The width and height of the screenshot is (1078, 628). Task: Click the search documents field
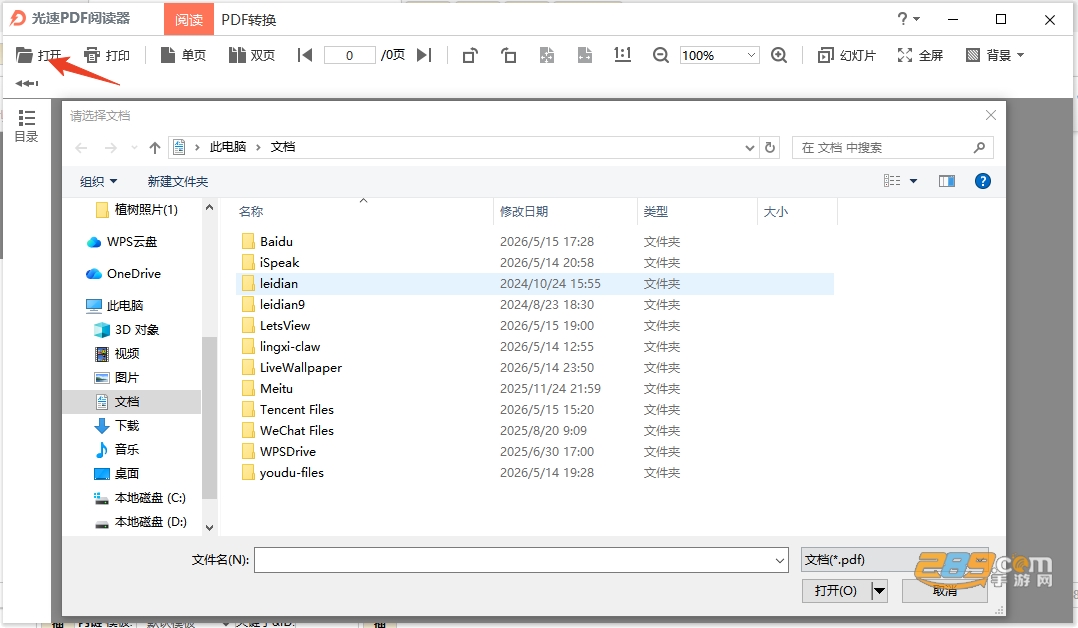pyautogui.click(x=892, y=147)
